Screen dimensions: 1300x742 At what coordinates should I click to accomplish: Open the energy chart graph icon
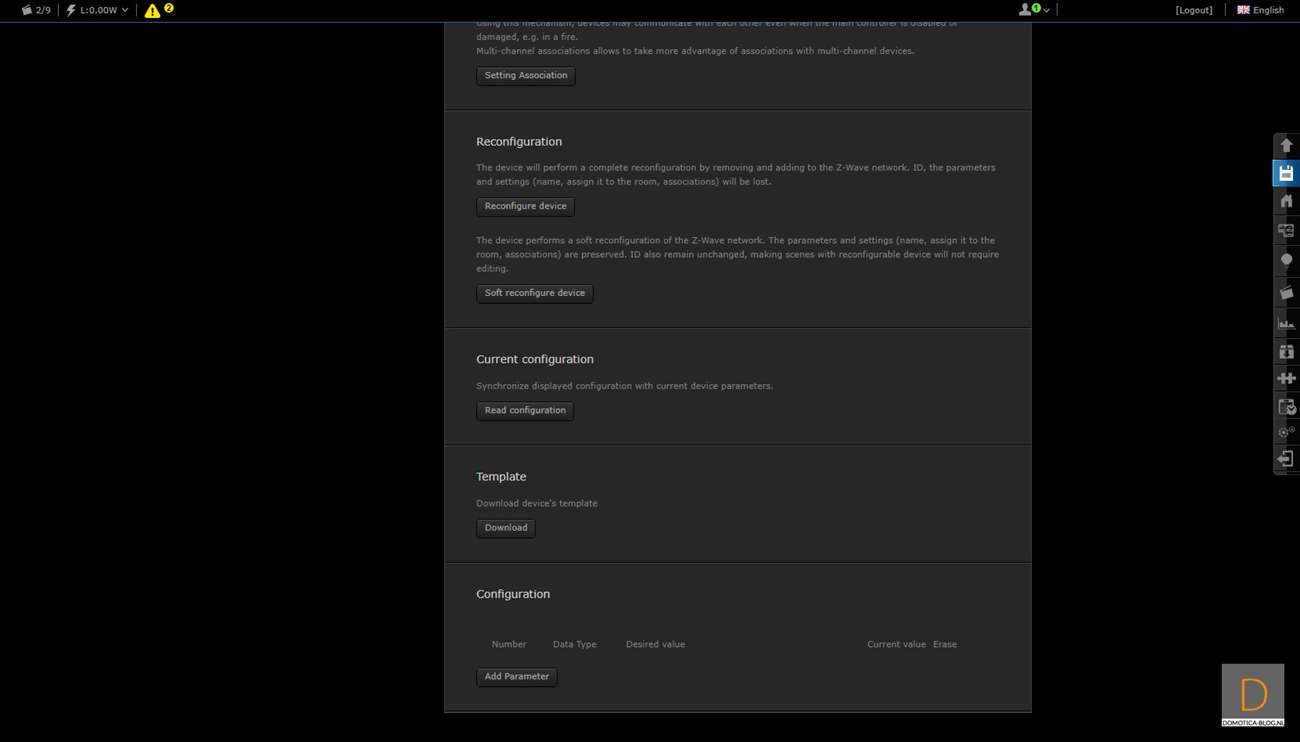1286,323
